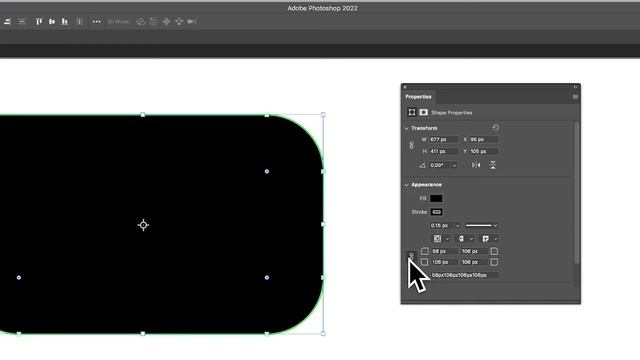Click the bottom-right corner radius value field
This screenshot has height=360, width=640.
pos(474,262)
